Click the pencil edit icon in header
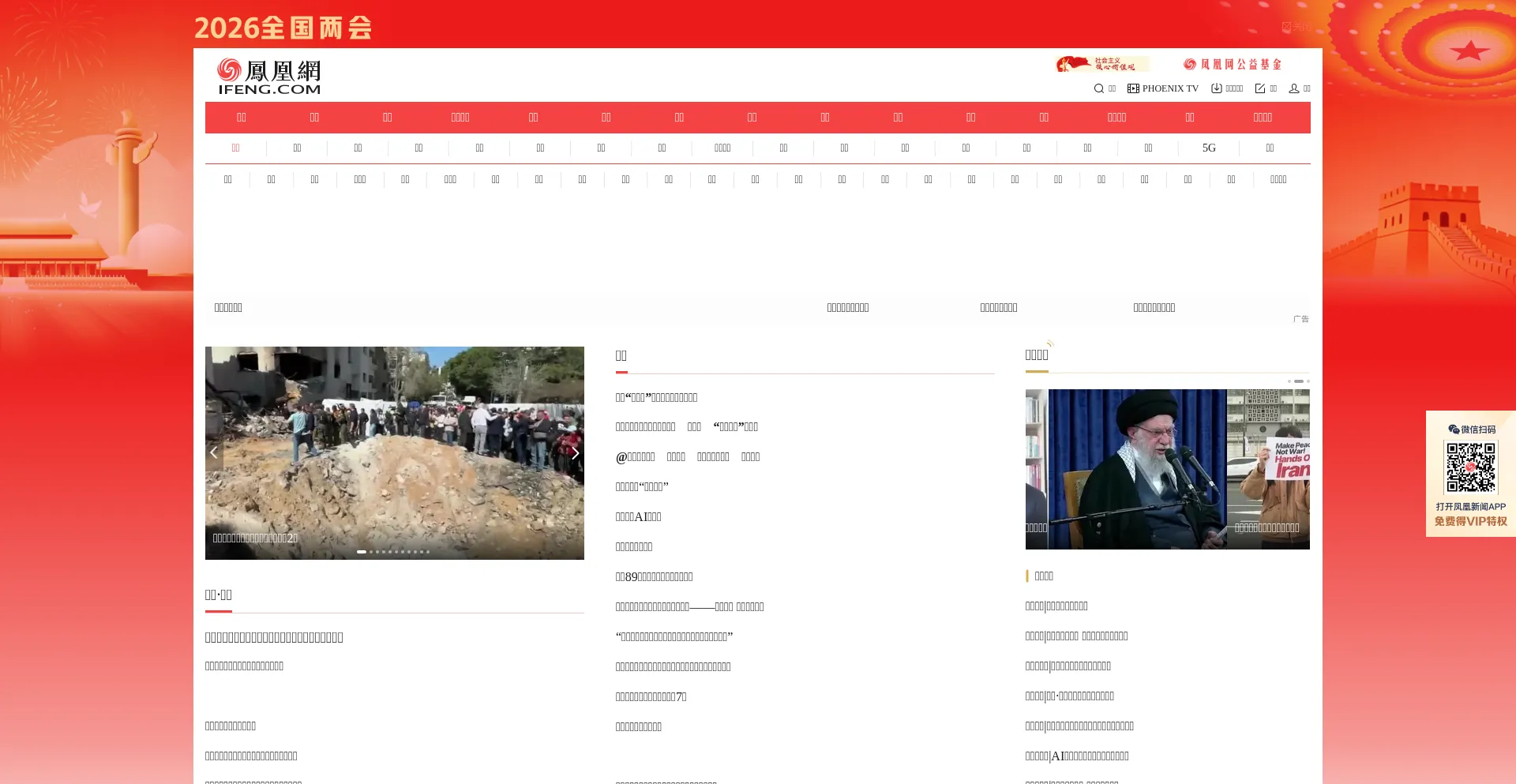 [1260, 88]
